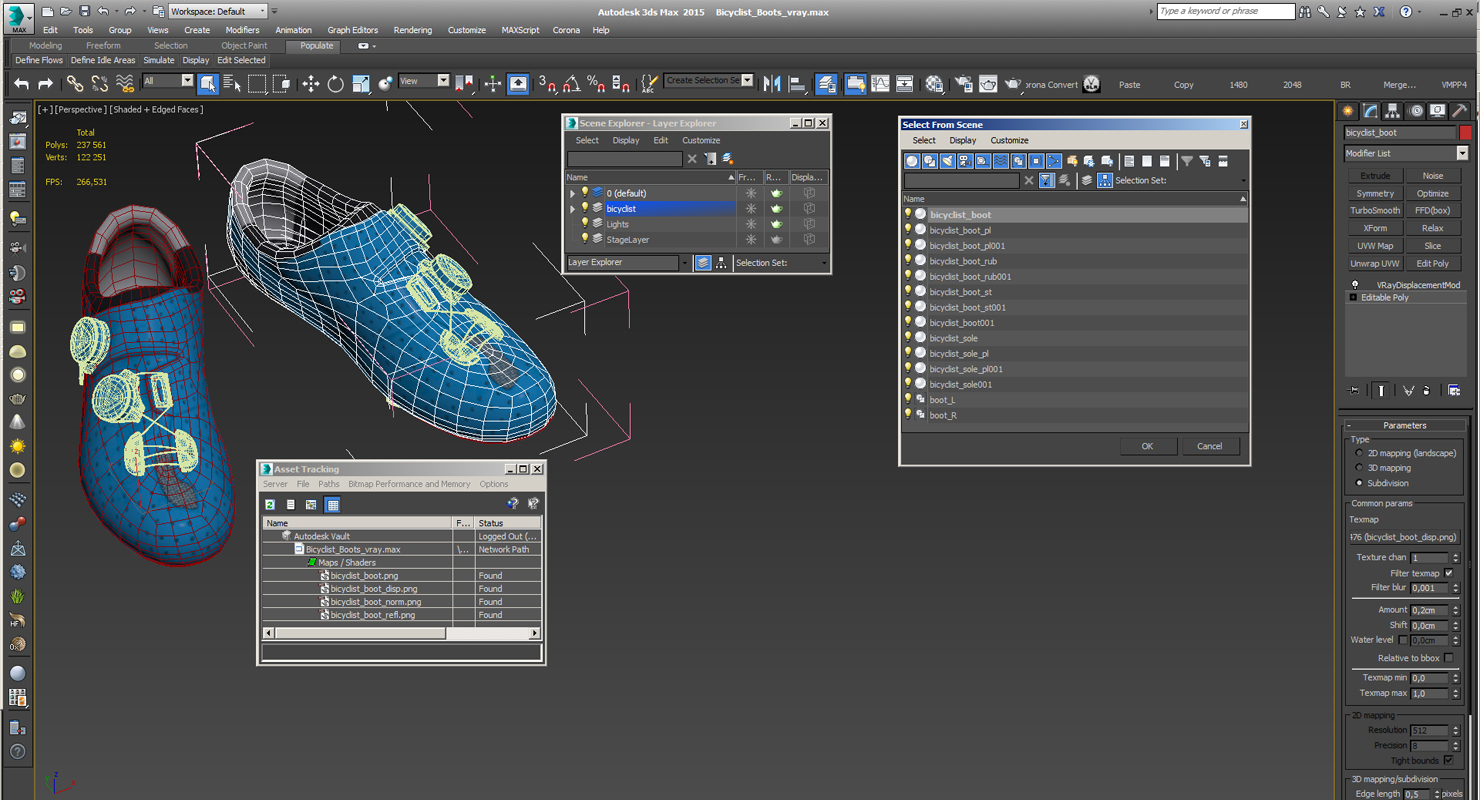This screenshot has width=1480, height=800.
Task: Click the Amount 0,2cm value field
Action: point(1429,610)
